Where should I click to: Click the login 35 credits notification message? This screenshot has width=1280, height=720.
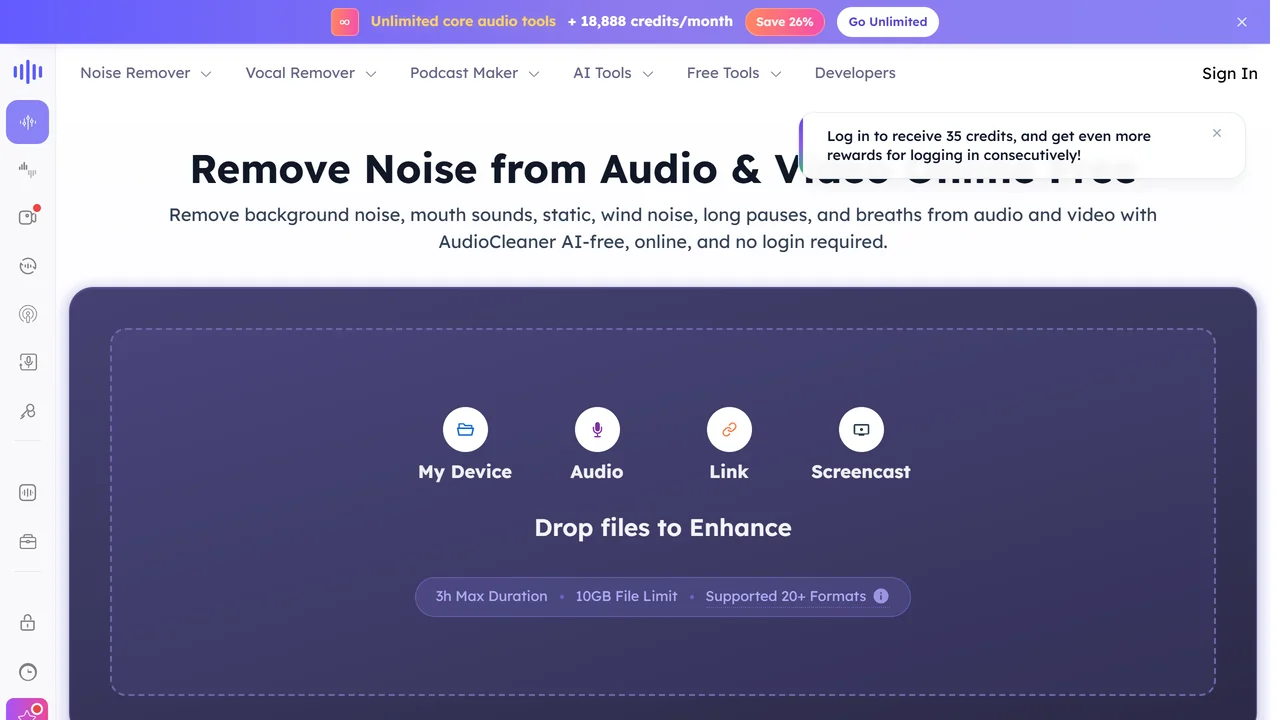989,146
